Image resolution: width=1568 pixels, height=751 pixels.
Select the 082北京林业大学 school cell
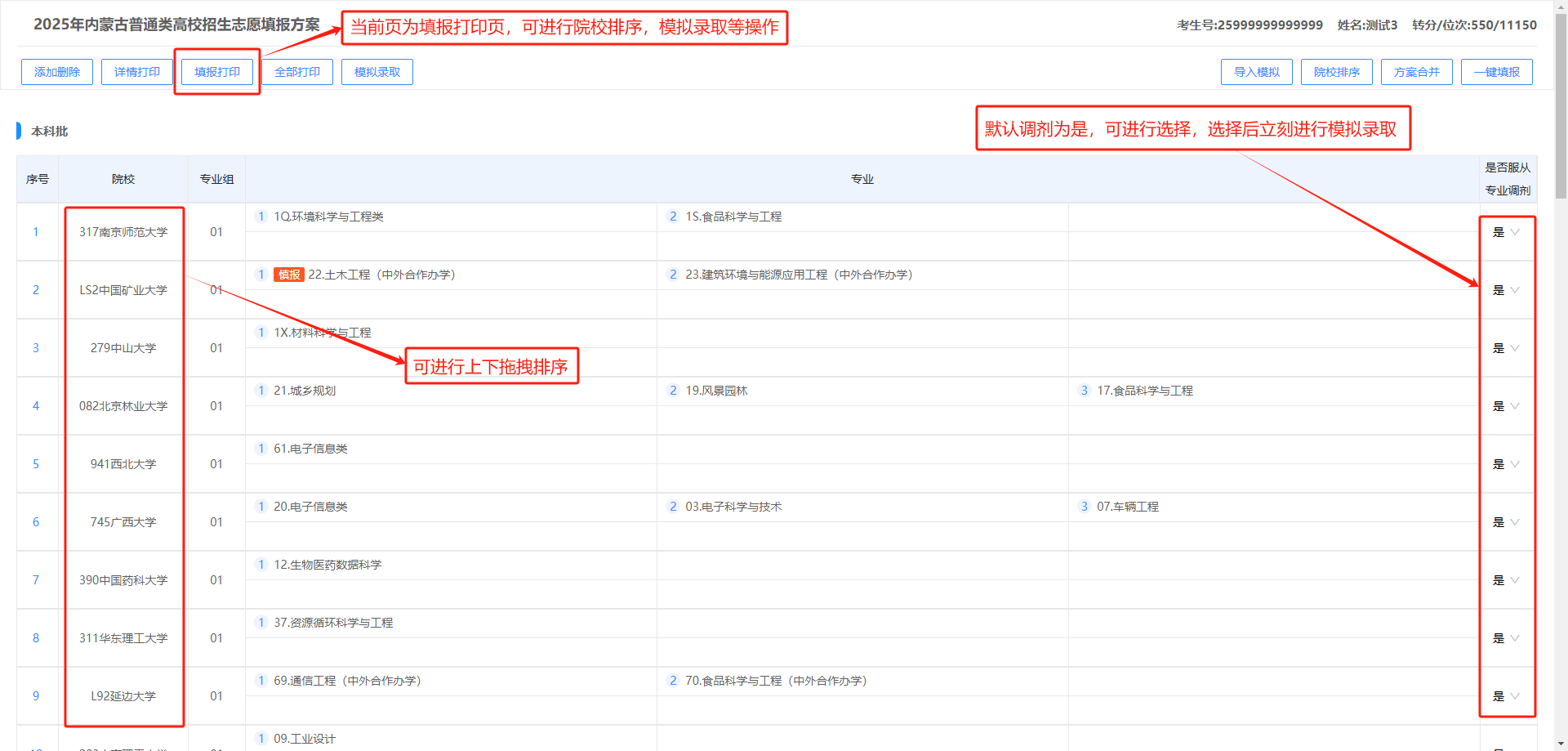click(123, 406)
